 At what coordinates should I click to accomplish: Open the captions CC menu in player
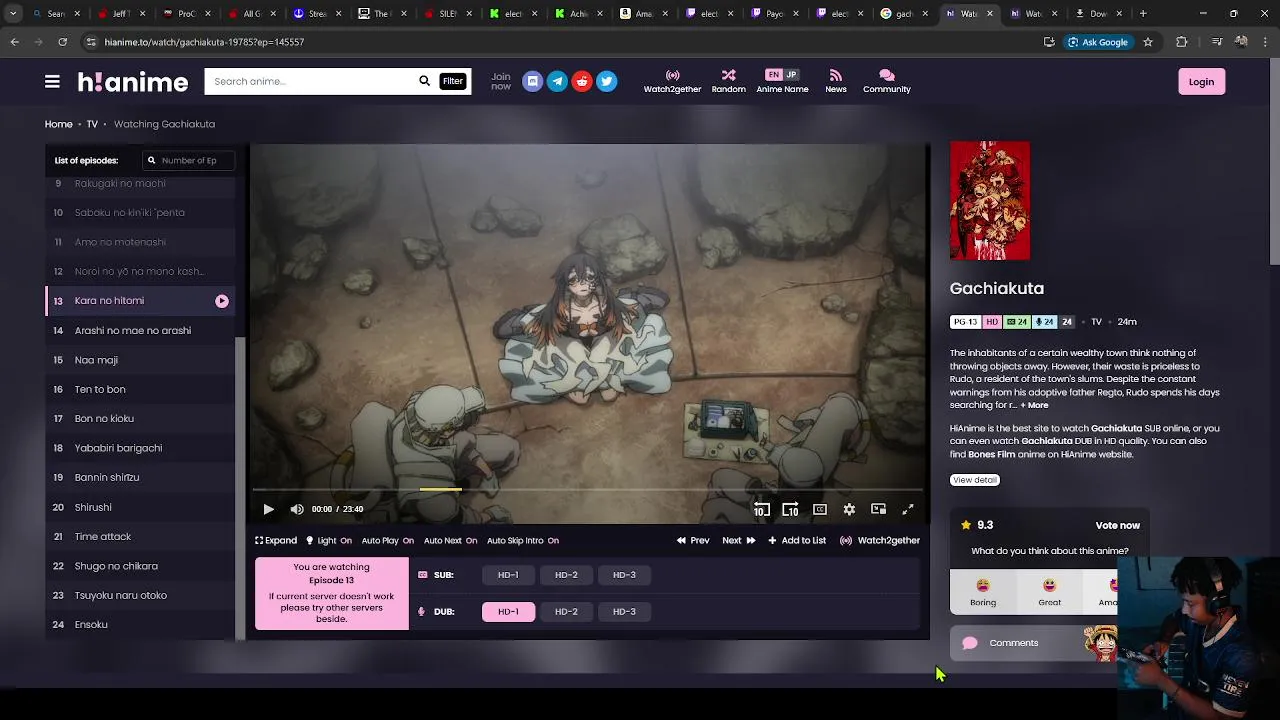pyautogui.click(x=820, y=509)
